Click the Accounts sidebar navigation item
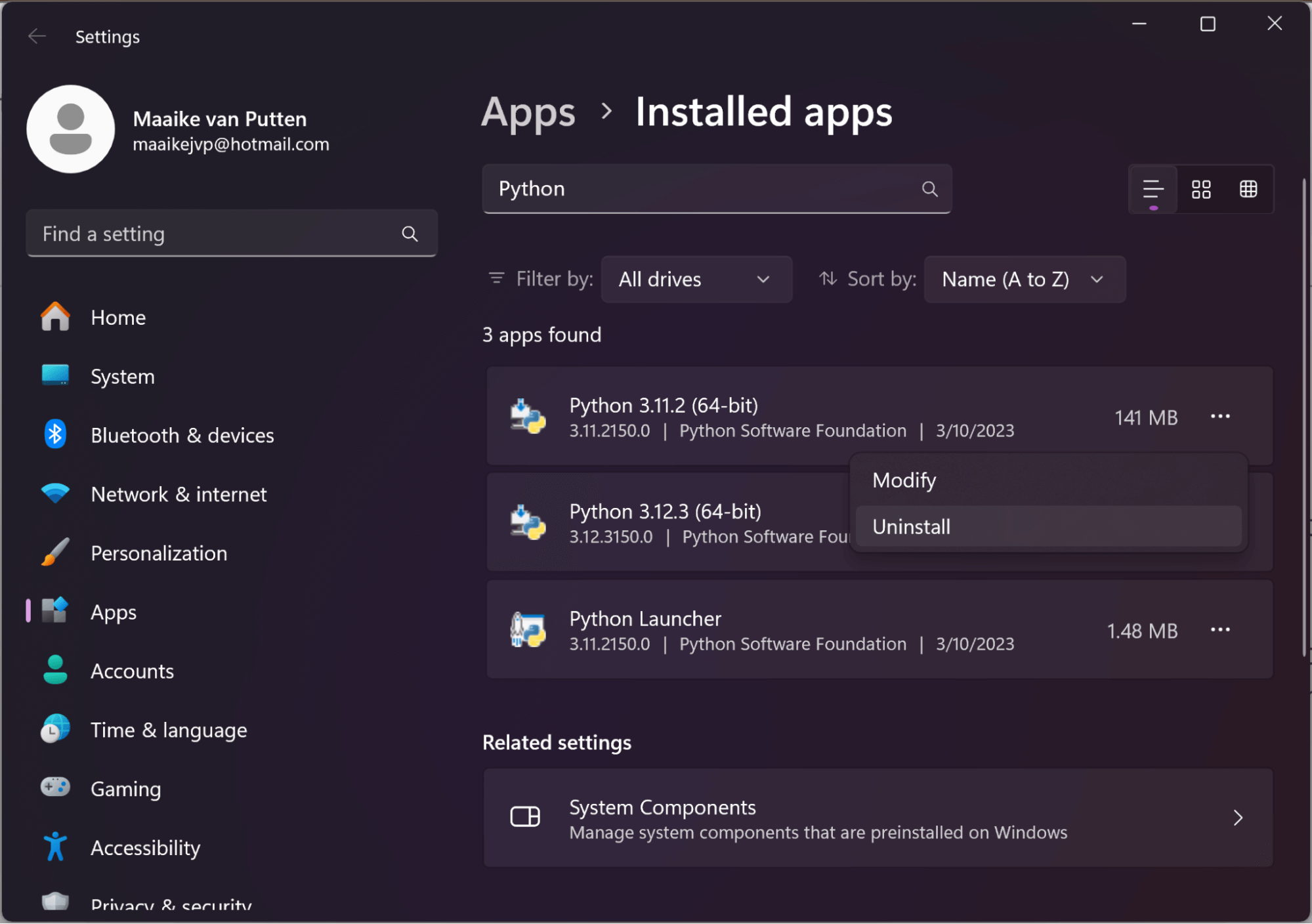The image size is (1312, 924). click(x=131, y=670)
